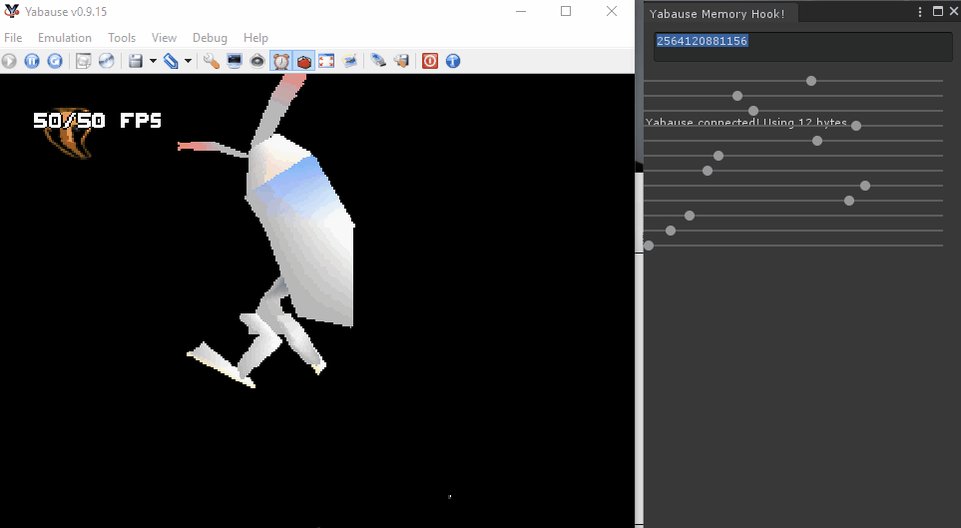Open the File menu

tap(13, 37)
